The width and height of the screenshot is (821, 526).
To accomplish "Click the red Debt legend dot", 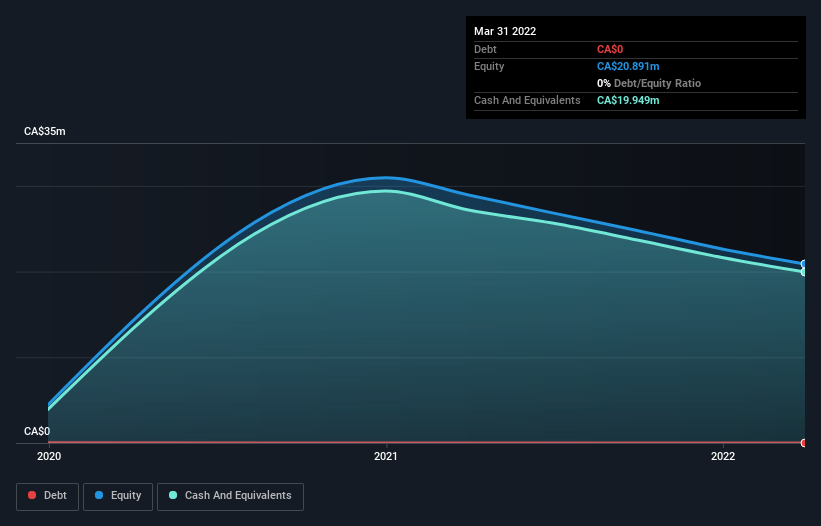I will [x=32, y=495].
